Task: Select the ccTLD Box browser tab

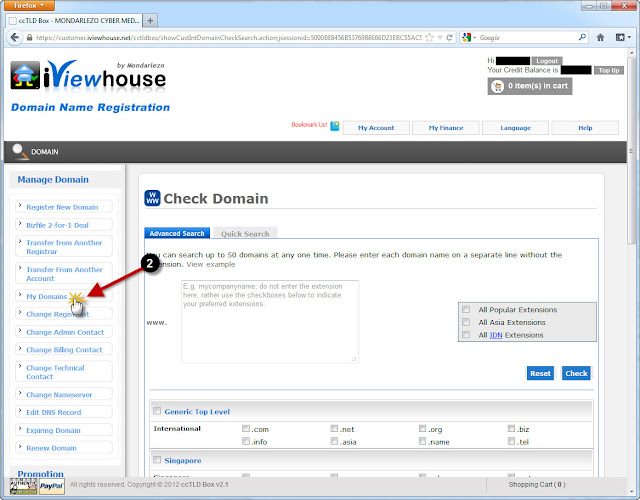Action: point(74,20)
